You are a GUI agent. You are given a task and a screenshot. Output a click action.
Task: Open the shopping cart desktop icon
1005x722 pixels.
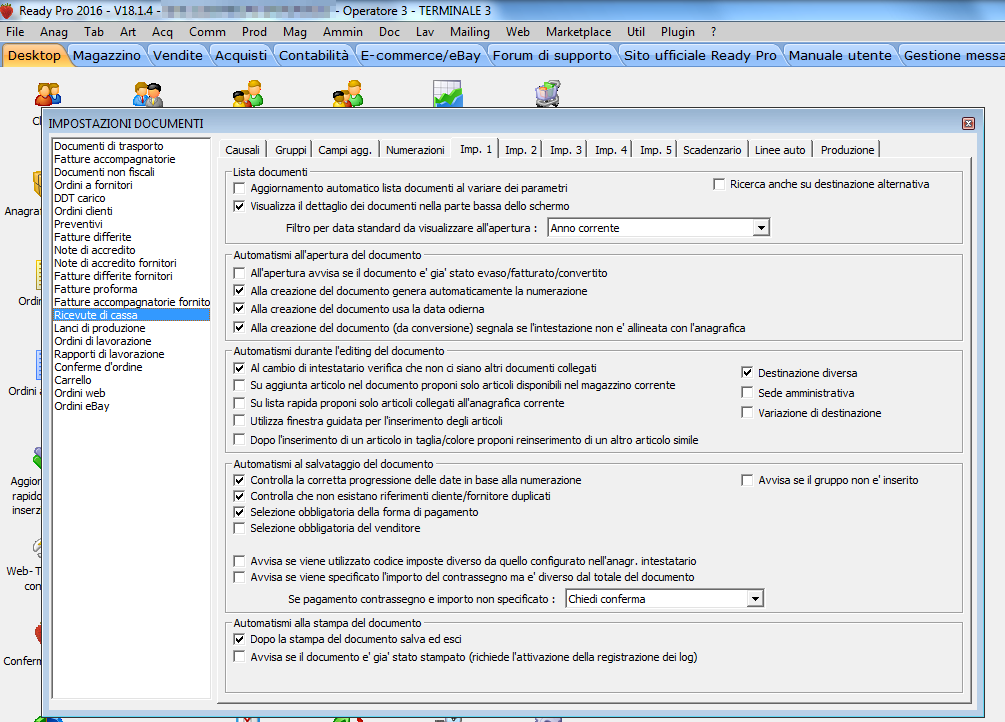click(x=548, y=94)
